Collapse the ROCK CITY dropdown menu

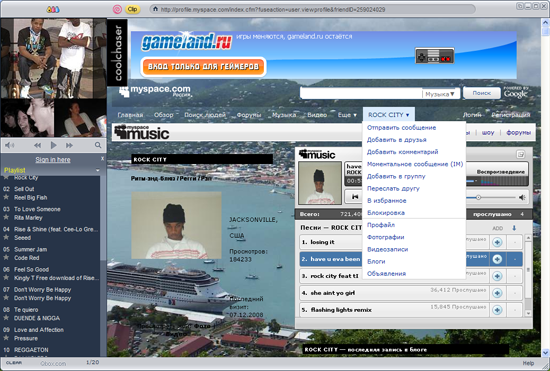click(x=389, y=115)
